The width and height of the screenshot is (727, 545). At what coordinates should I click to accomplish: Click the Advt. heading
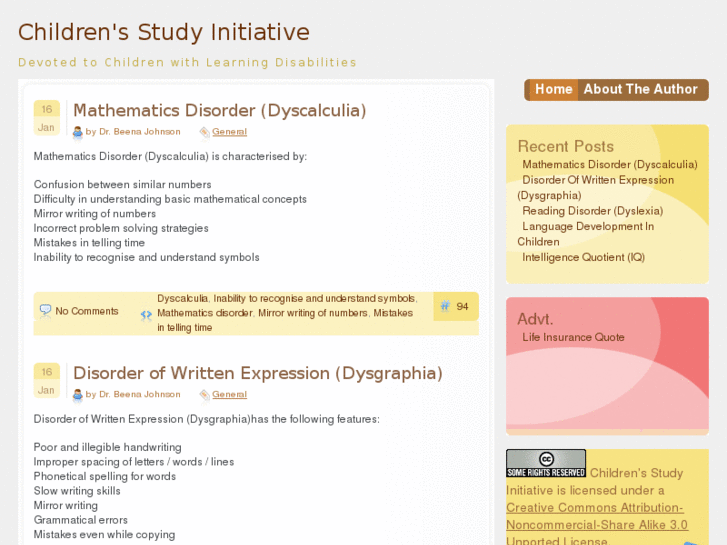[x=535, y=319]
